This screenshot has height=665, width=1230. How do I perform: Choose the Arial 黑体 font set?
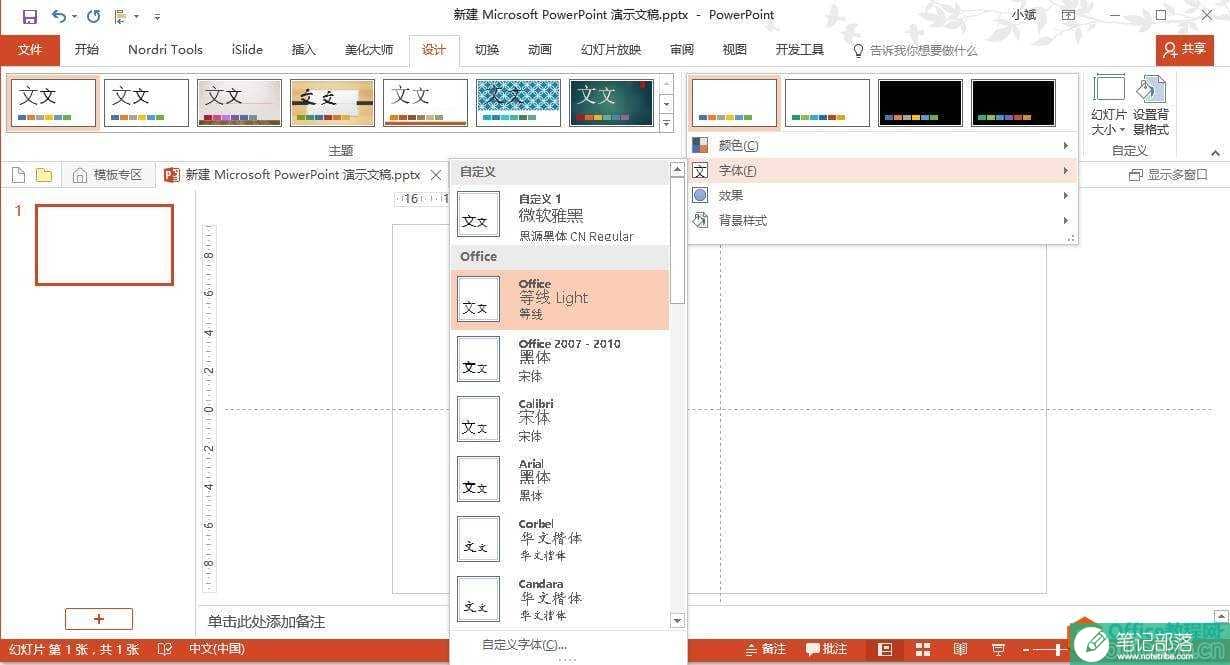[560, 479]
